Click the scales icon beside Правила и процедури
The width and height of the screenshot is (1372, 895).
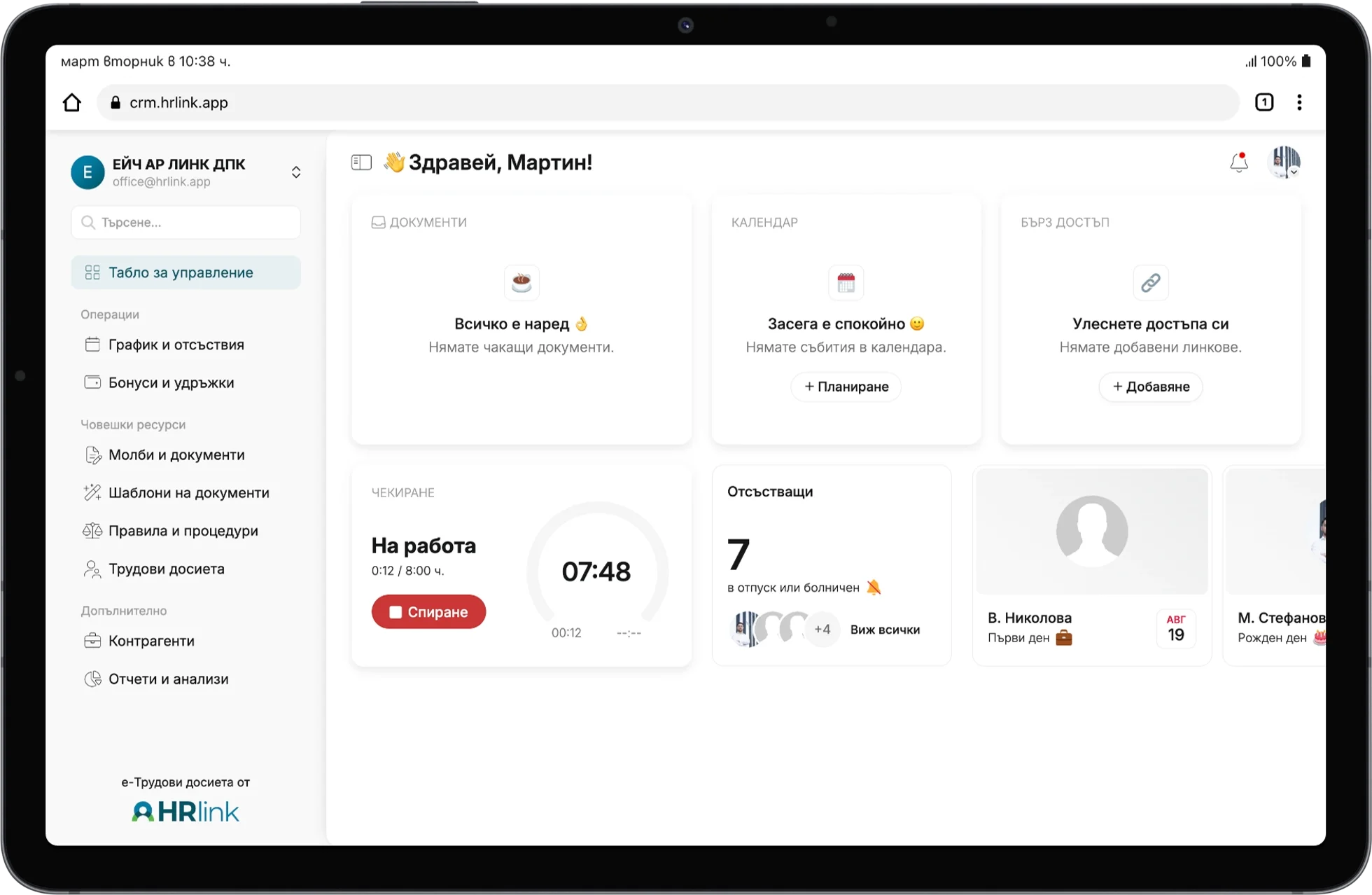(92, 530)
